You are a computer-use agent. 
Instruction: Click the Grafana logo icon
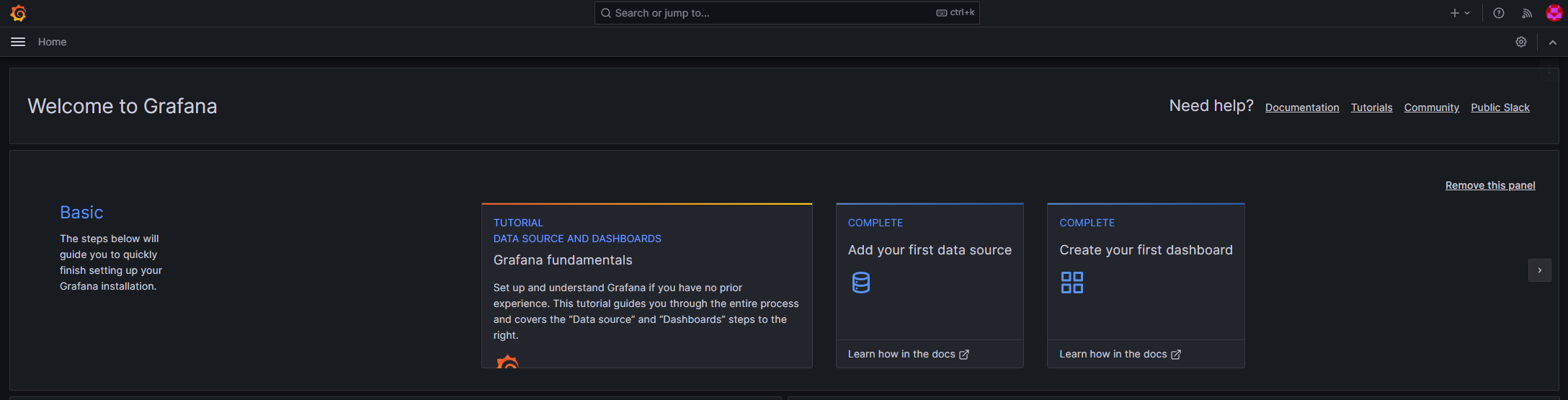pos(18,13)
